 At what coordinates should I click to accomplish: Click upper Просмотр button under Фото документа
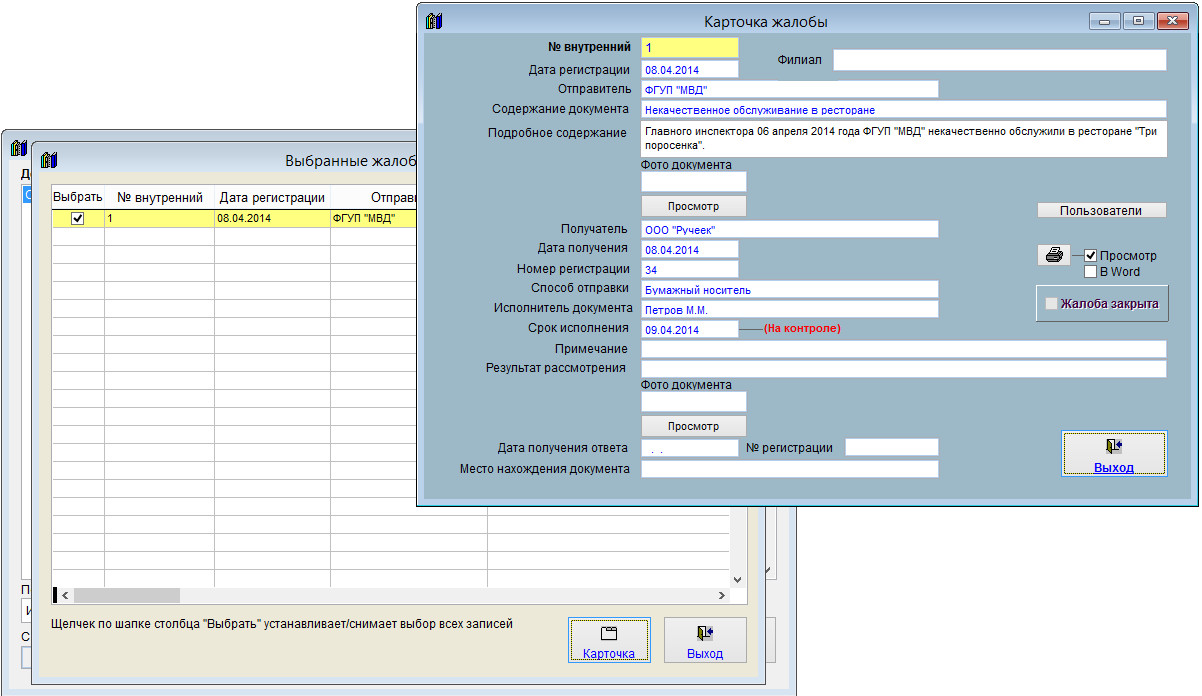(693, 206)
